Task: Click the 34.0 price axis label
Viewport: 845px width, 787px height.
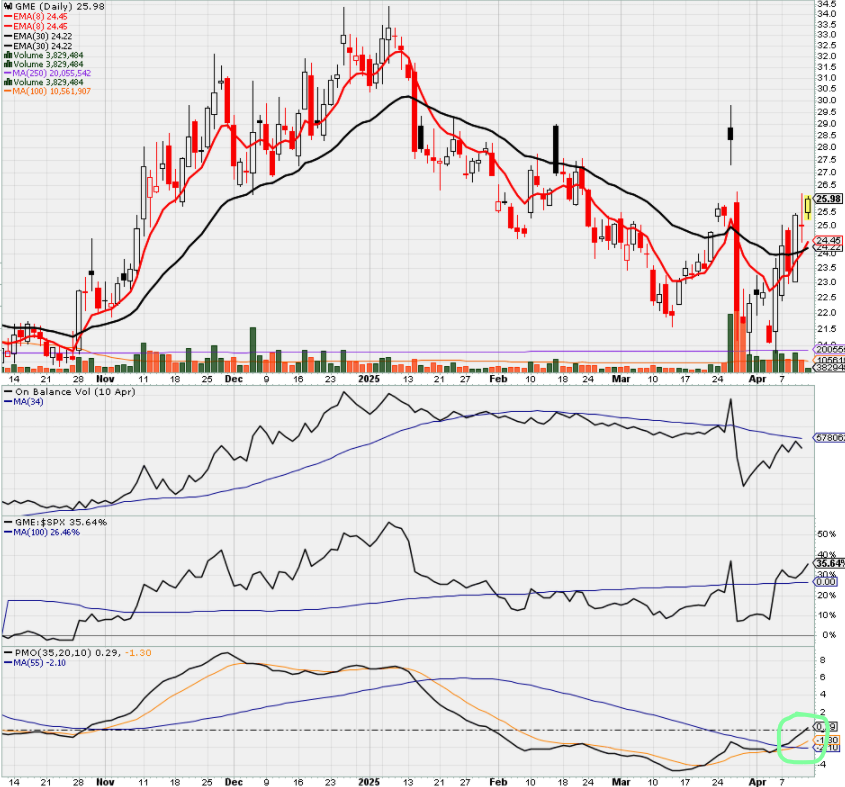Action: 827,13
